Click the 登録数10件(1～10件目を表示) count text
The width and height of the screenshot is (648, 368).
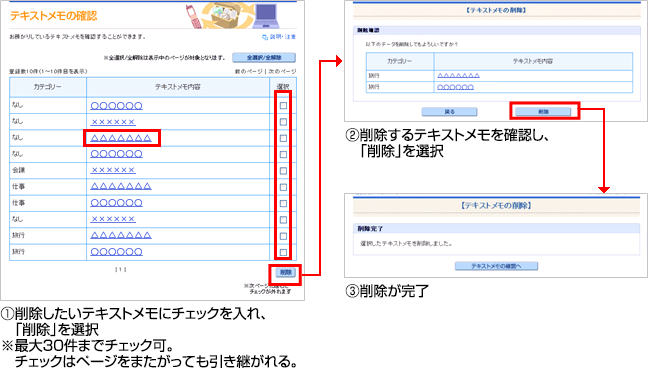tap(48, 72)
